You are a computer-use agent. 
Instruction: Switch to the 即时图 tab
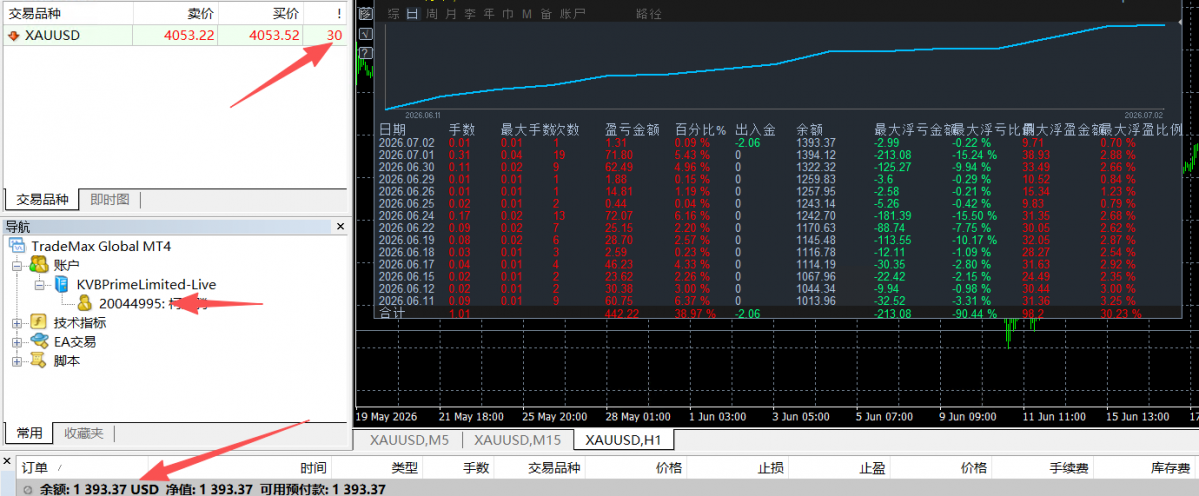pyautogui.click(x=109, y=200)
